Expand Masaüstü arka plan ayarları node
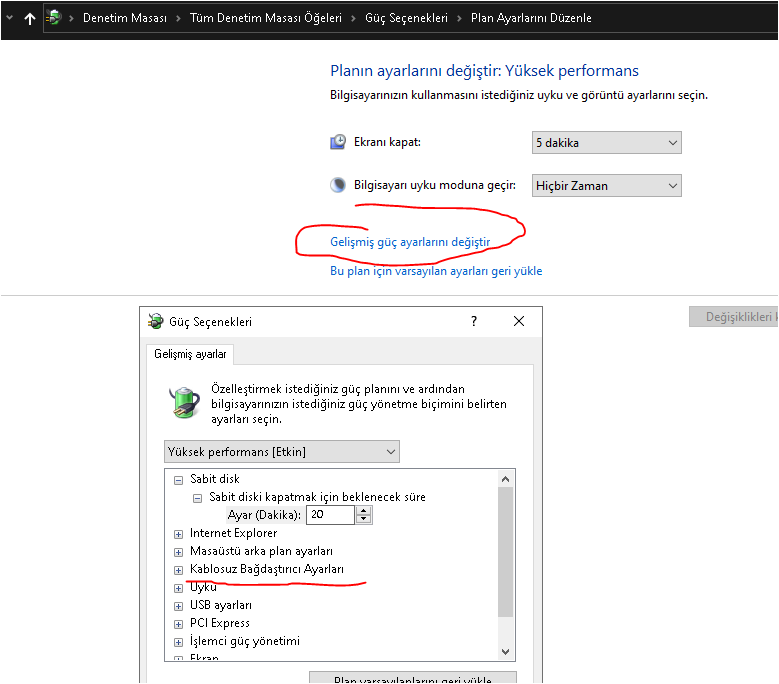Image resolution: width=779 pixels, height=684 pixels. click(x=178, y=552)
